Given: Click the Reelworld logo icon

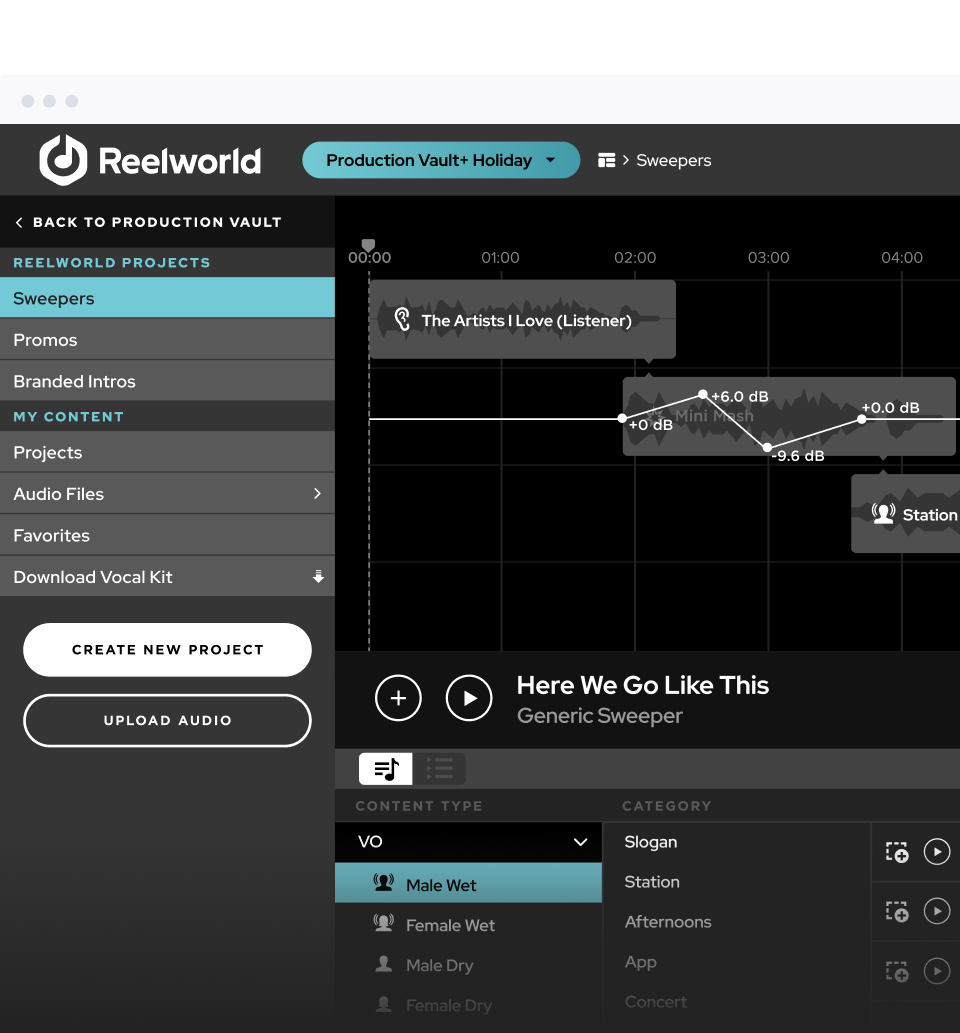Looking at the screenshot, I should coord(63,160).
